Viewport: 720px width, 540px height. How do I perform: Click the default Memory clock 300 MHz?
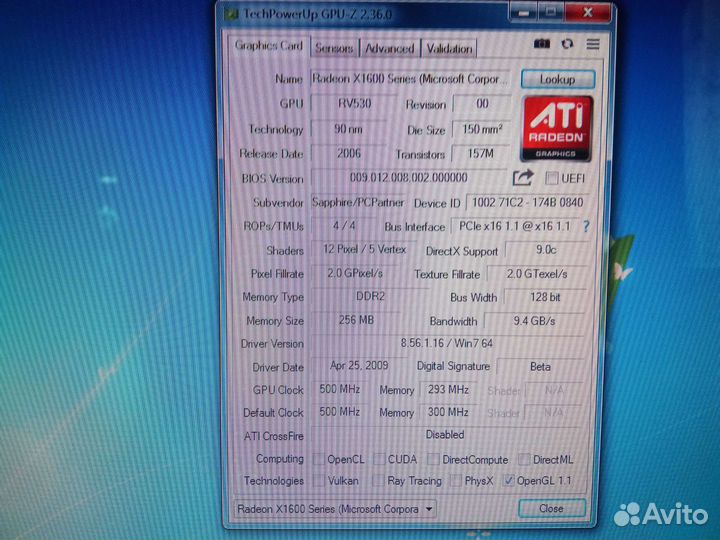(x=448, y=412)
